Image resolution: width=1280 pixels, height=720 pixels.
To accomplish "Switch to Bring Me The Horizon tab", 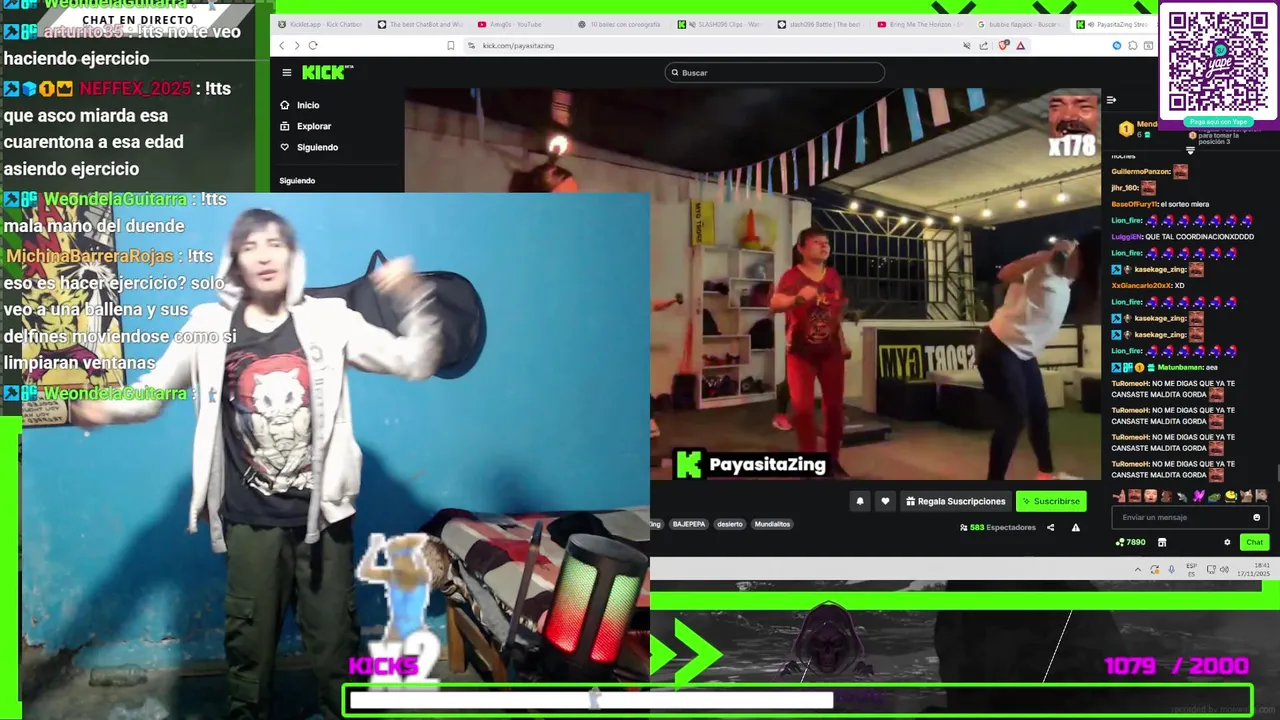I will [x=920, y=24].
